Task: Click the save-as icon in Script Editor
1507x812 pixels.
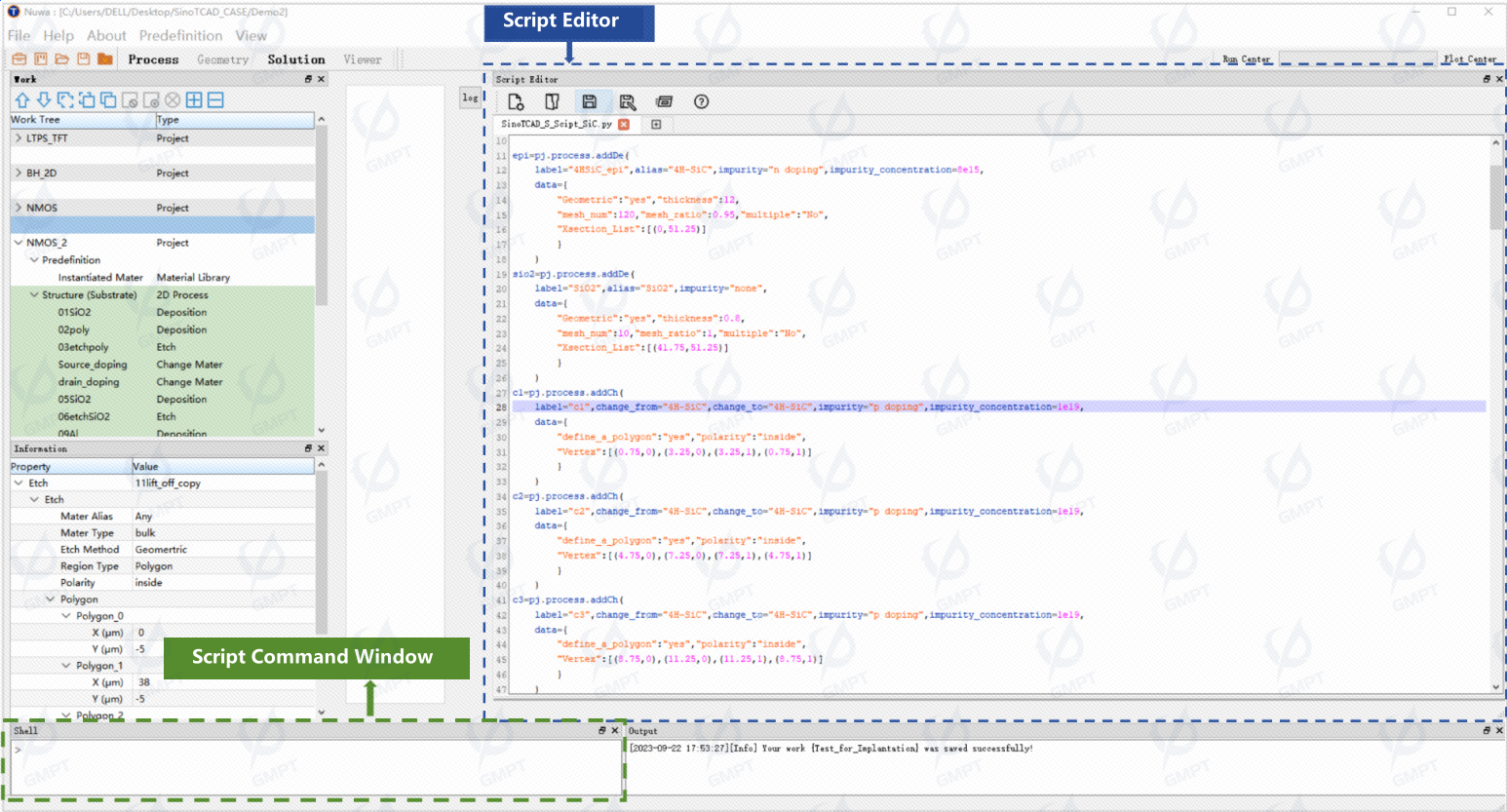Action: [627, 101]
